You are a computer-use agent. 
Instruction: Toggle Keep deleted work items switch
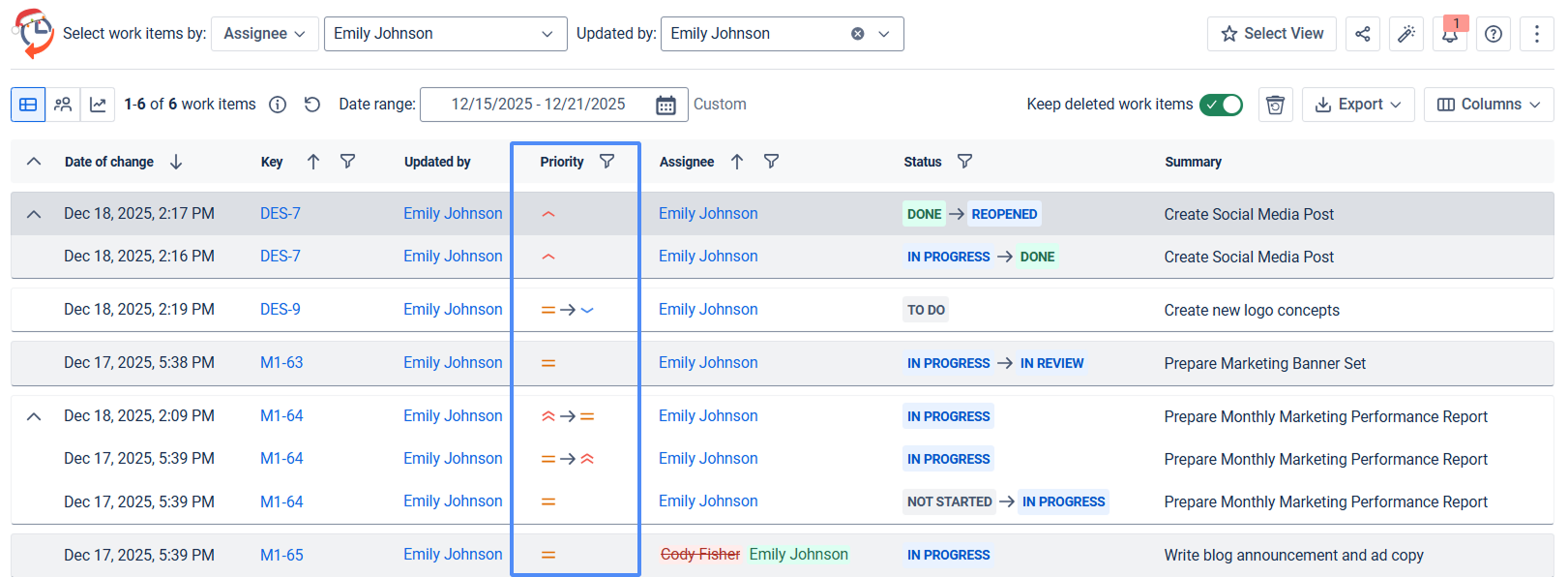(x=1221, y=105)
